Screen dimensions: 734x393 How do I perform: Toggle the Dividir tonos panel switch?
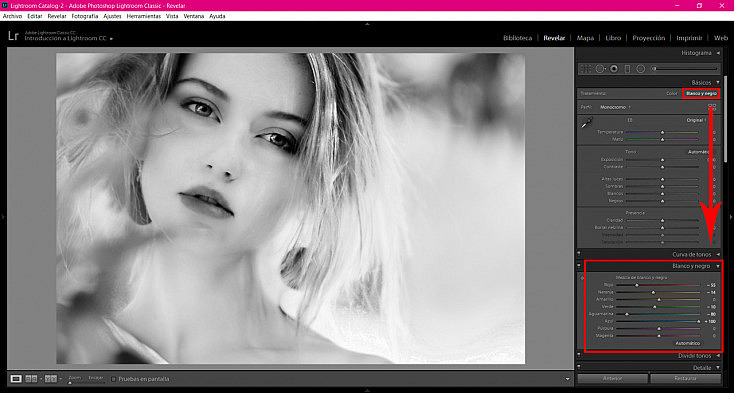point(579,356)
